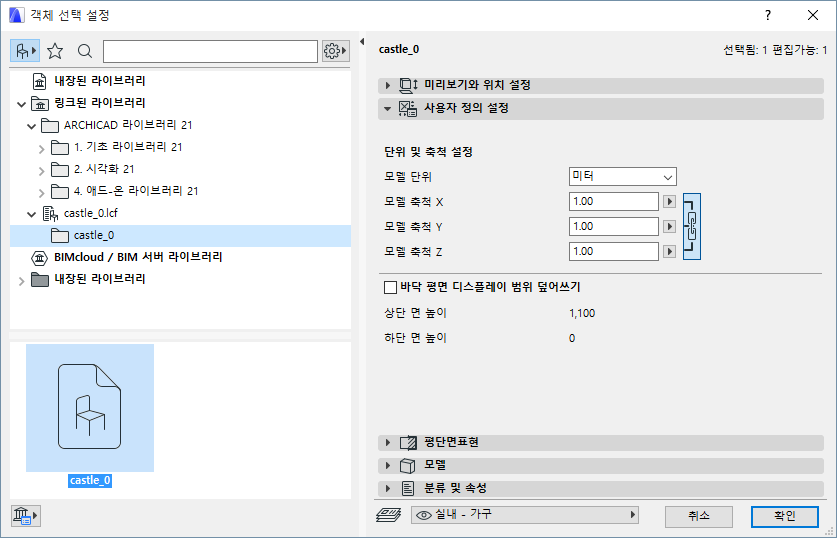Click the 상단 면 높이 value 1,100
This screenshot has height=538, width=837.
(x=582, y=313)
